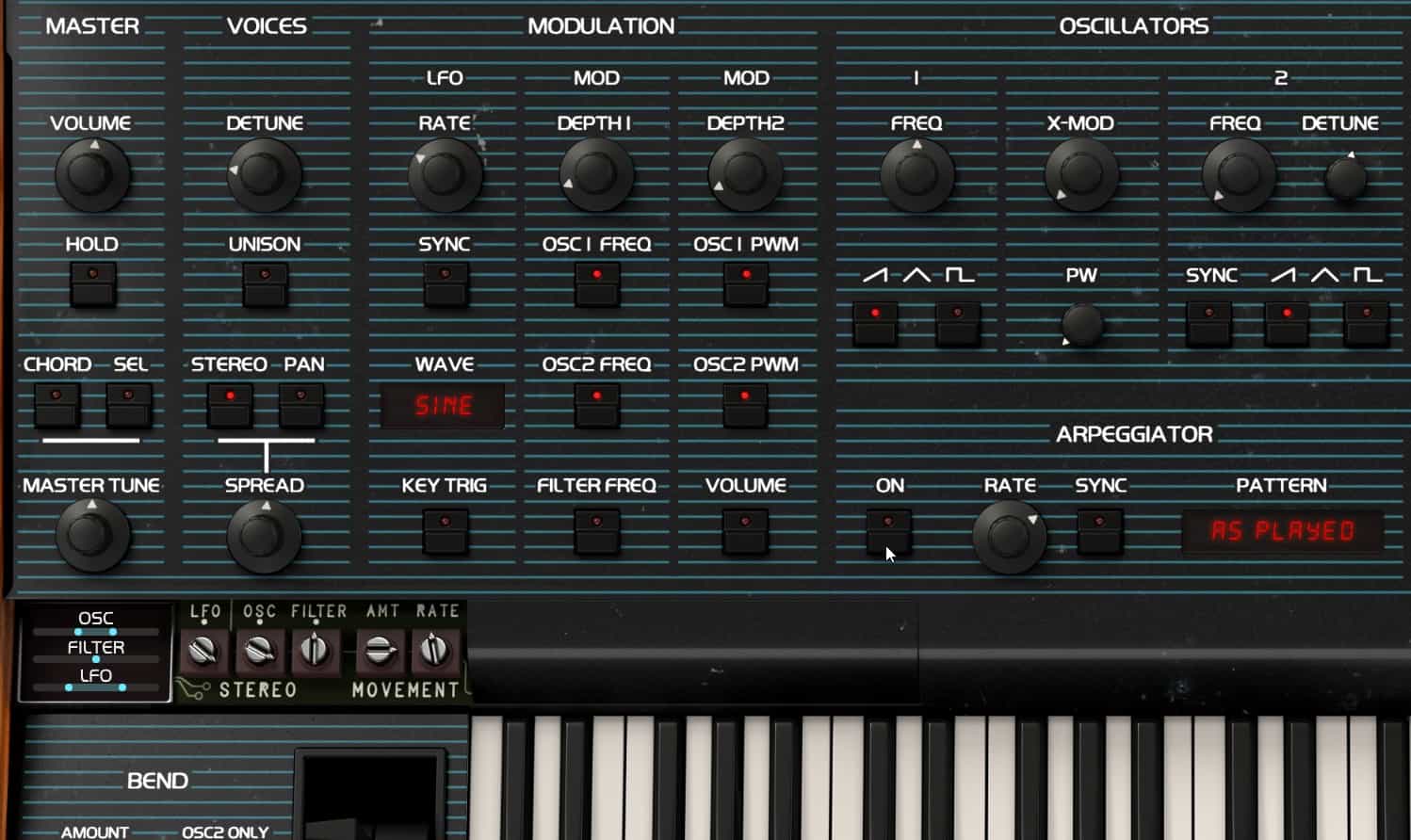Screen dimensions: 1411x840
Task: Click the LFO RATE knob
Action: tap(445, 175)
